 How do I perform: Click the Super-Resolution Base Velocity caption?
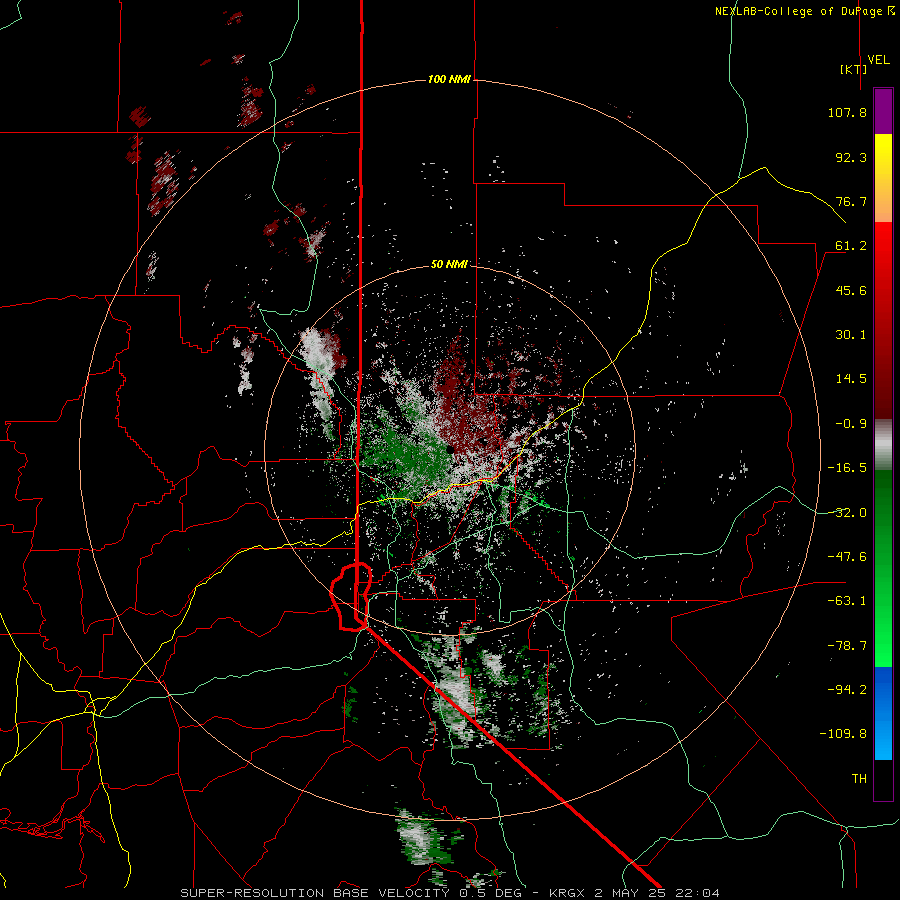(449, 893)
